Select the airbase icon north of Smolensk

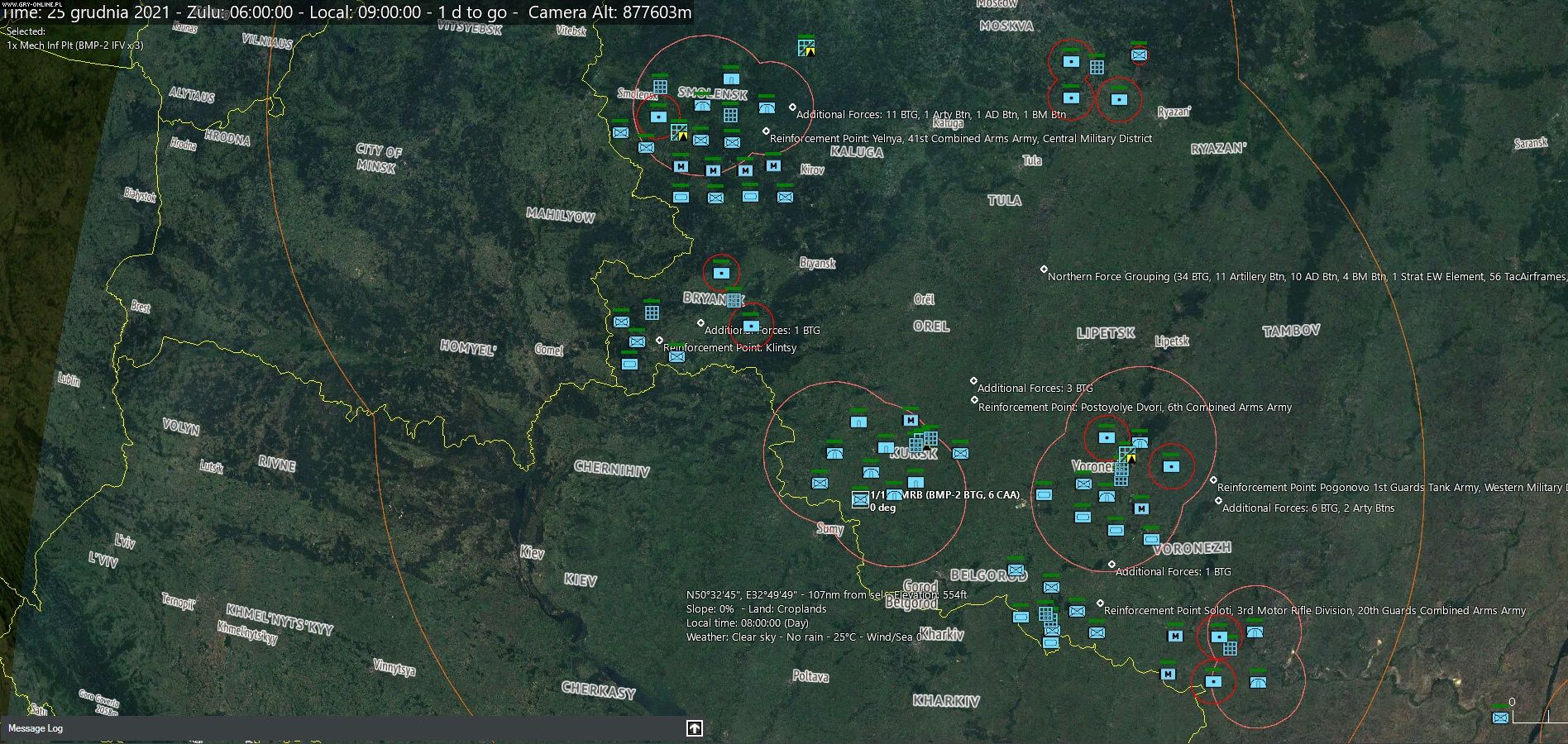[806, 47]
